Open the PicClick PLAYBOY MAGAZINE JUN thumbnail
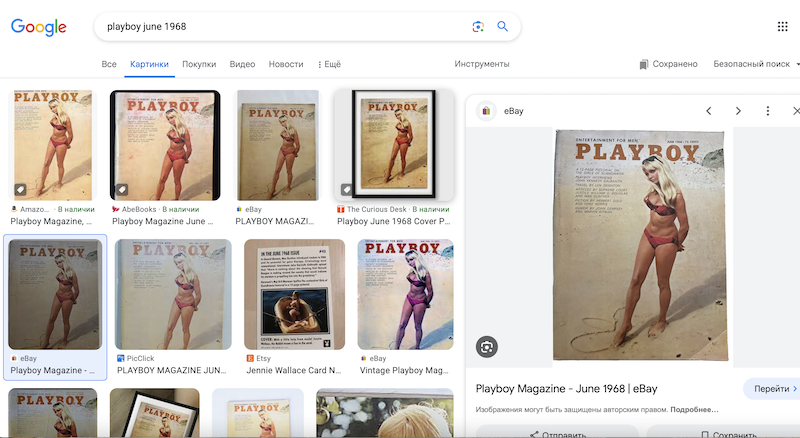The height and width of the screenshot is (438, 800). coord(173,295)
